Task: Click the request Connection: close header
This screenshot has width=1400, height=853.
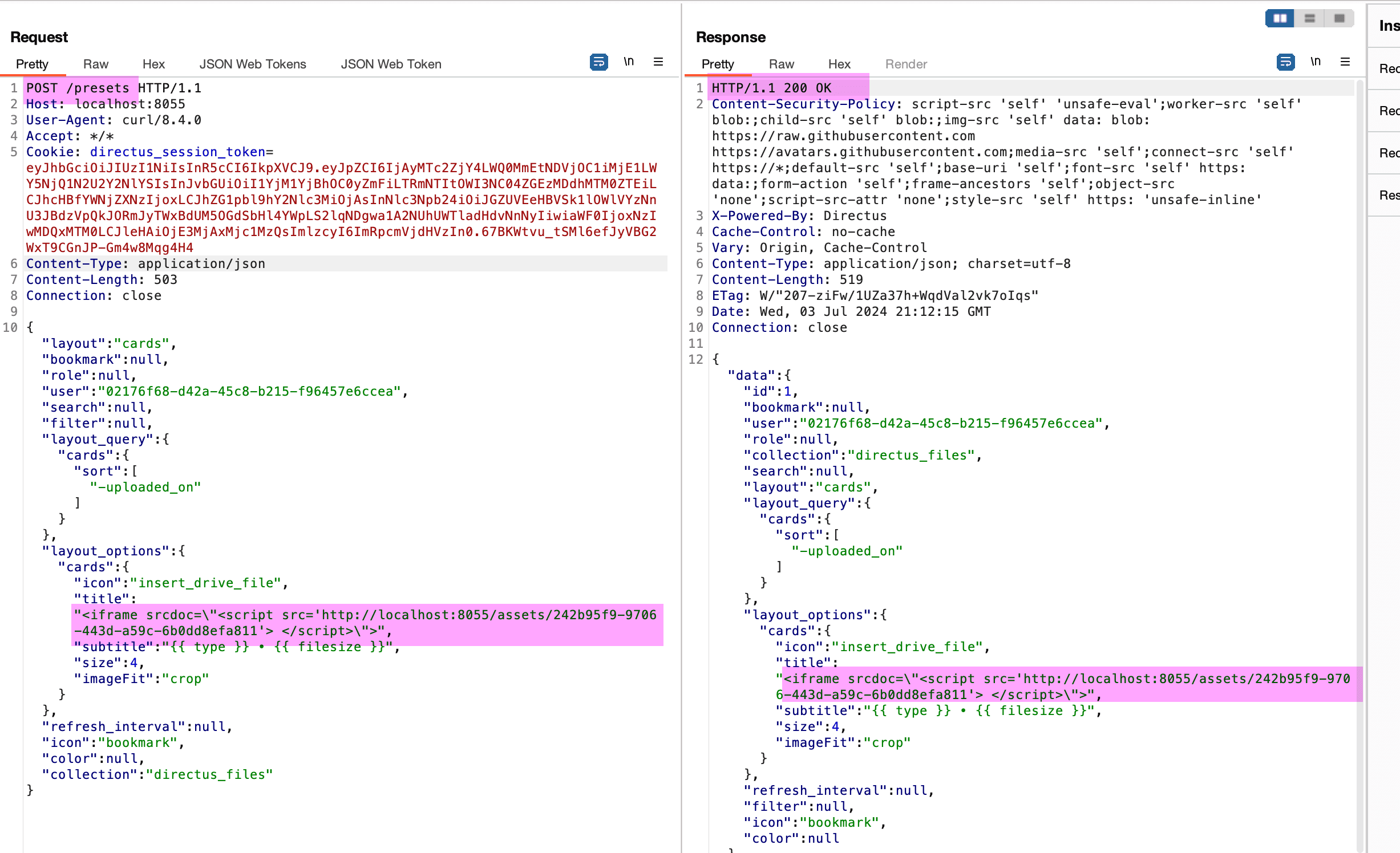Action: point(94,295)
